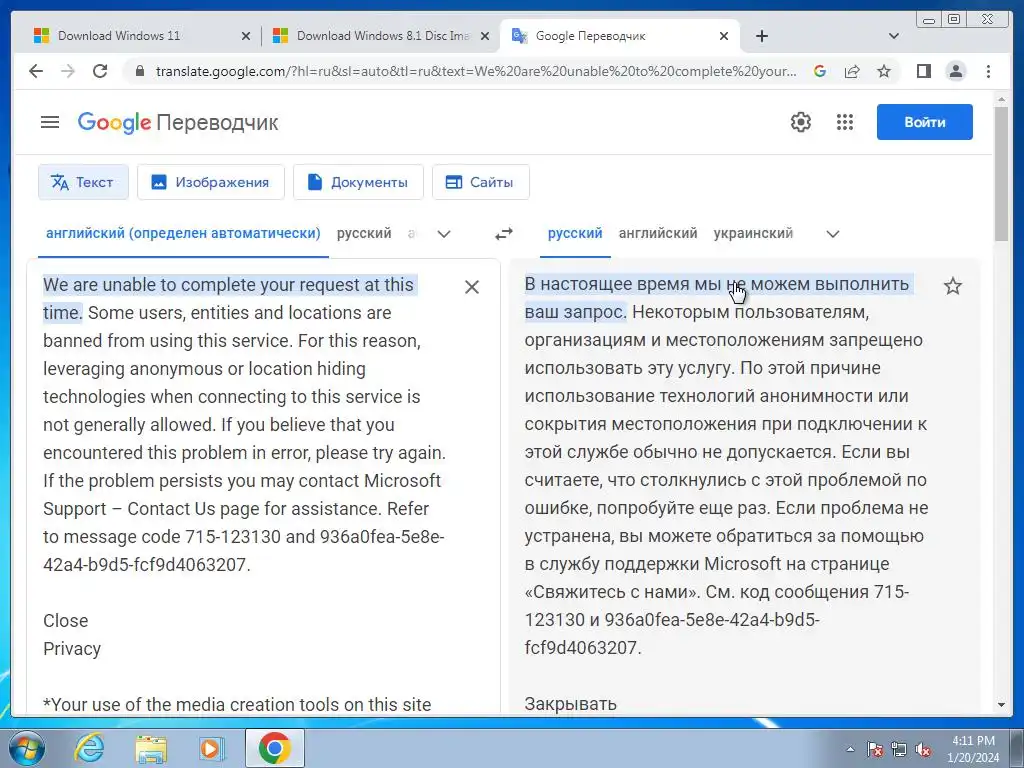Reload the current page
The height and width of the screenshot is (768, 1024).
(100, 71)
